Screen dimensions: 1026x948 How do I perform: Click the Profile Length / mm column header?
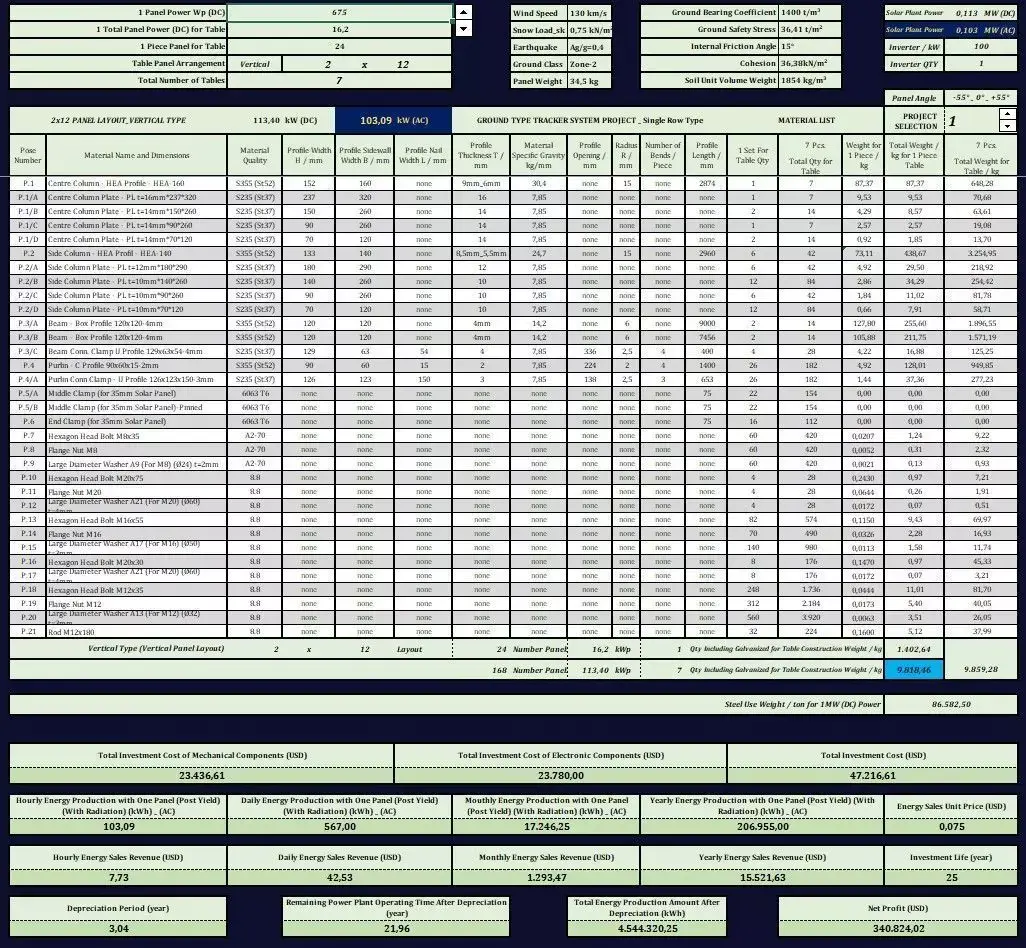coord(707,155)
